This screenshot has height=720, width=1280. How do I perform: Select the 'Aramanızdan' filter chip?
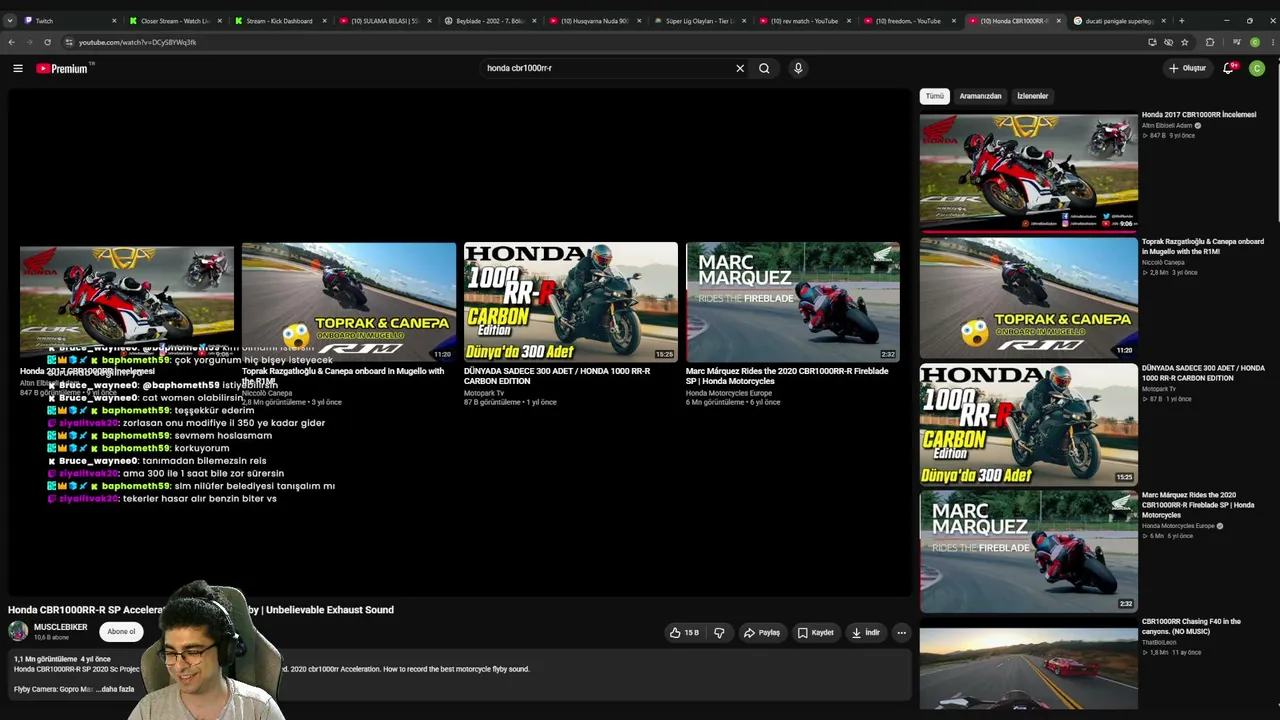pos(980,96)
